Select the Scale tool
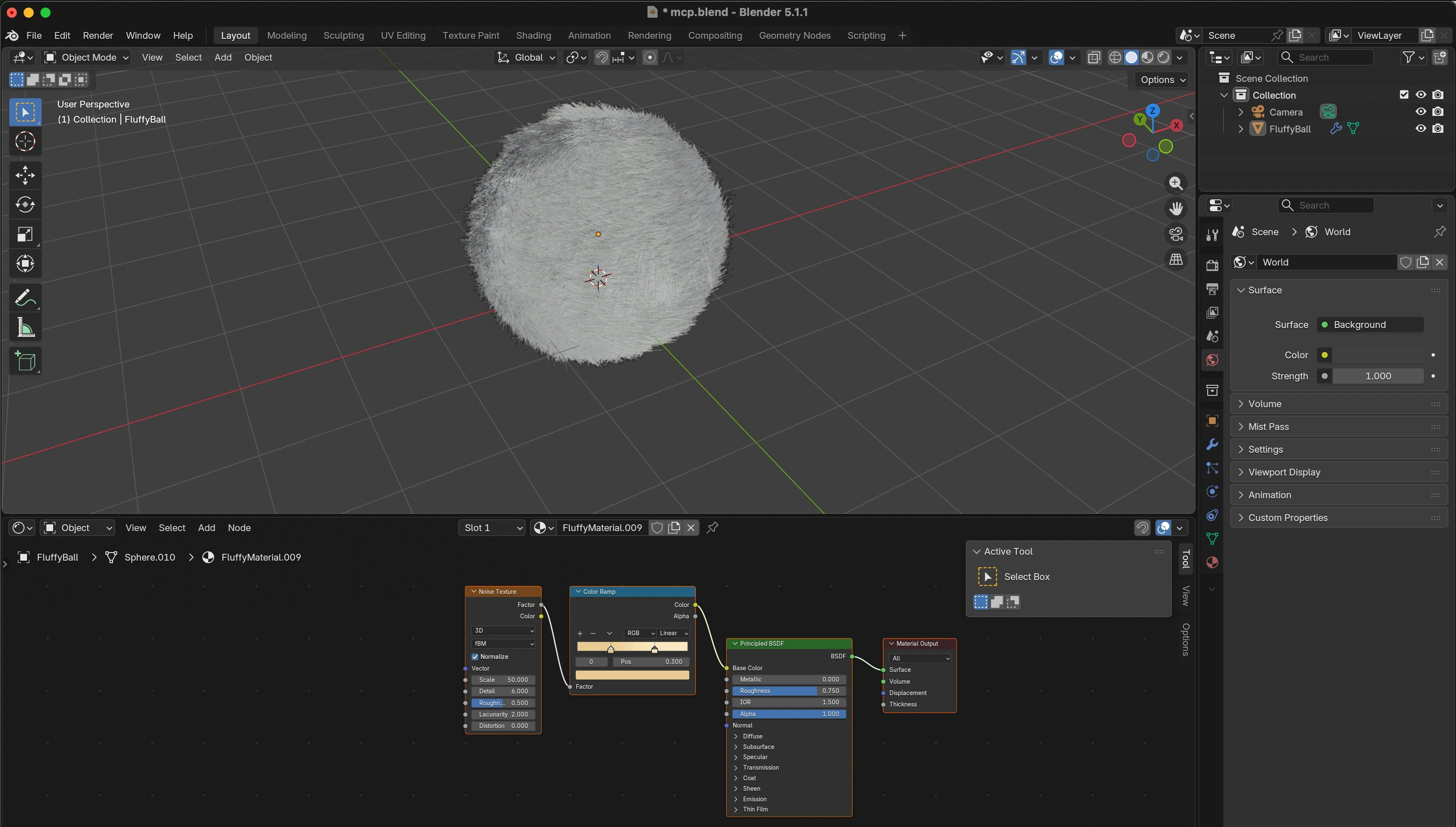The image size is (1456, 827). (25, 234)
